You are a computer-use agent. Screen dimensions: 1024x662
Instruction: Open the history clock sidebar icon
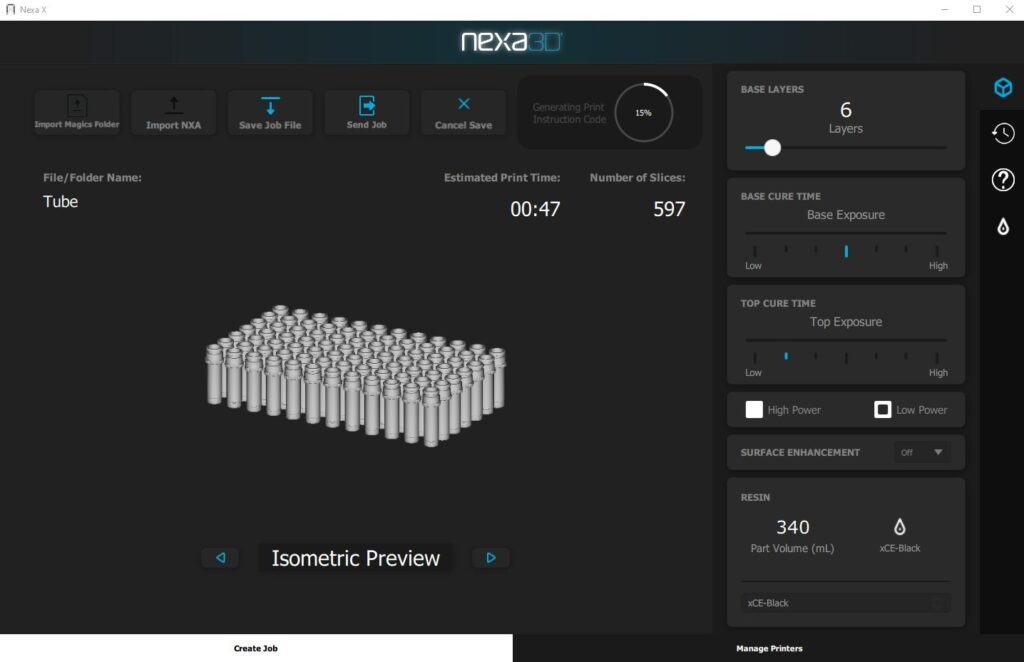point(1003,133)
